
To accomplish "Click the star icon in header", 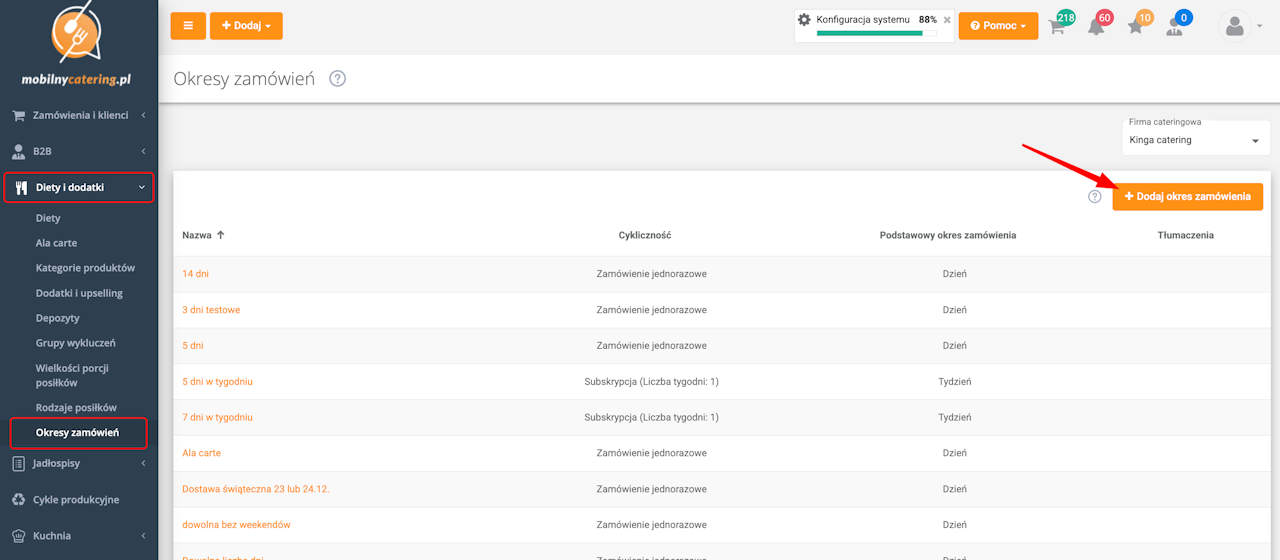I will (x=1136, y=27).
